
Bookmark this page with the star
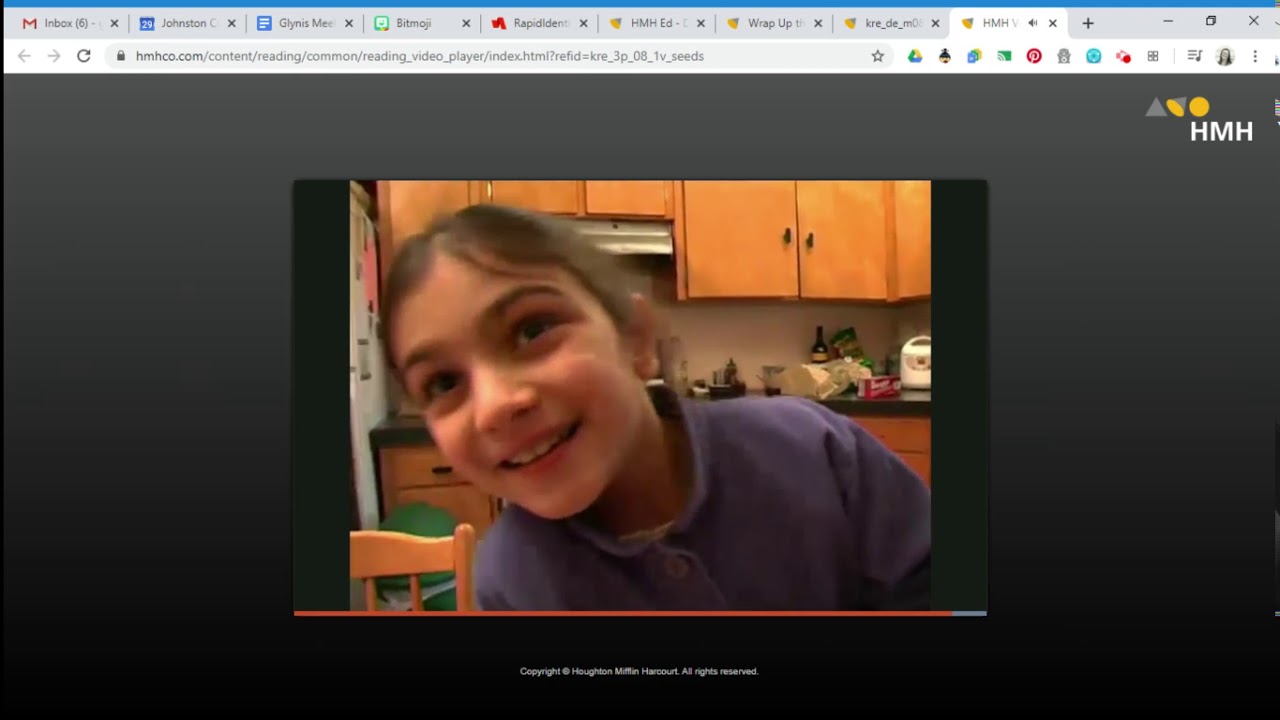pyautogui.click(x=878, y=56)
